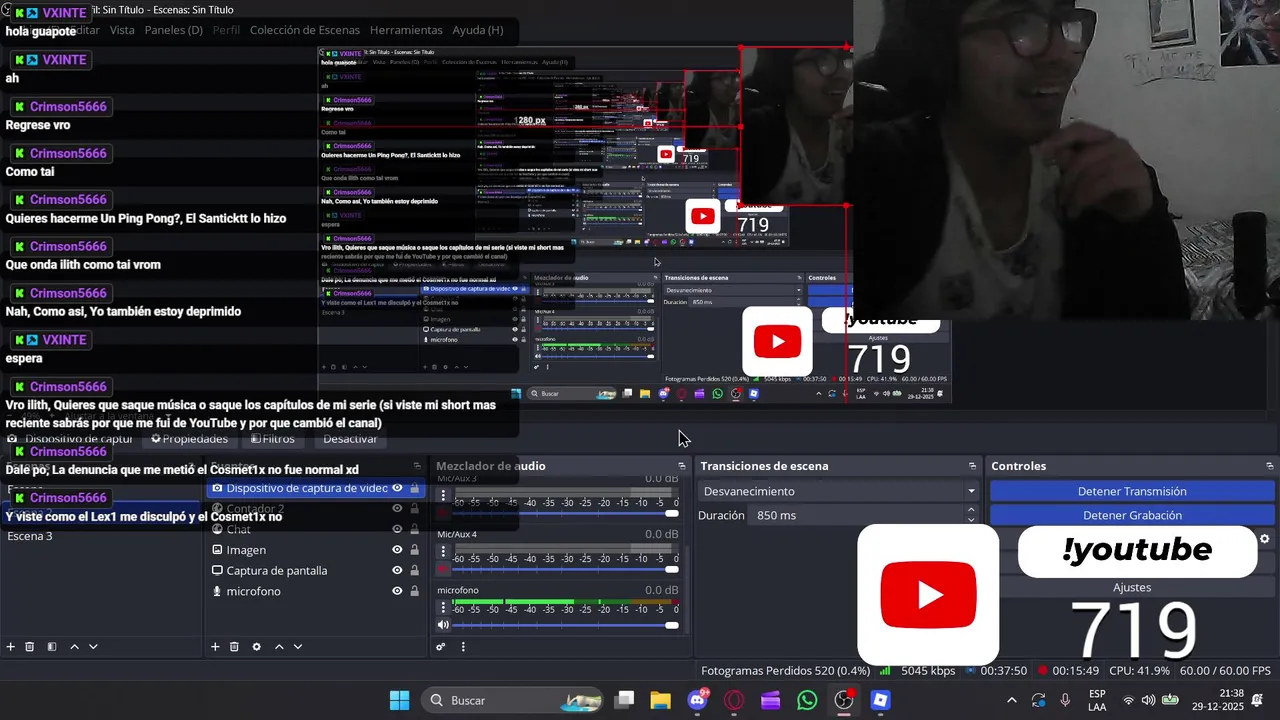Unmute Mic/Aux 4 speaker icon
The height and width of the screenshot is (720, 1280).
point(443,569)
